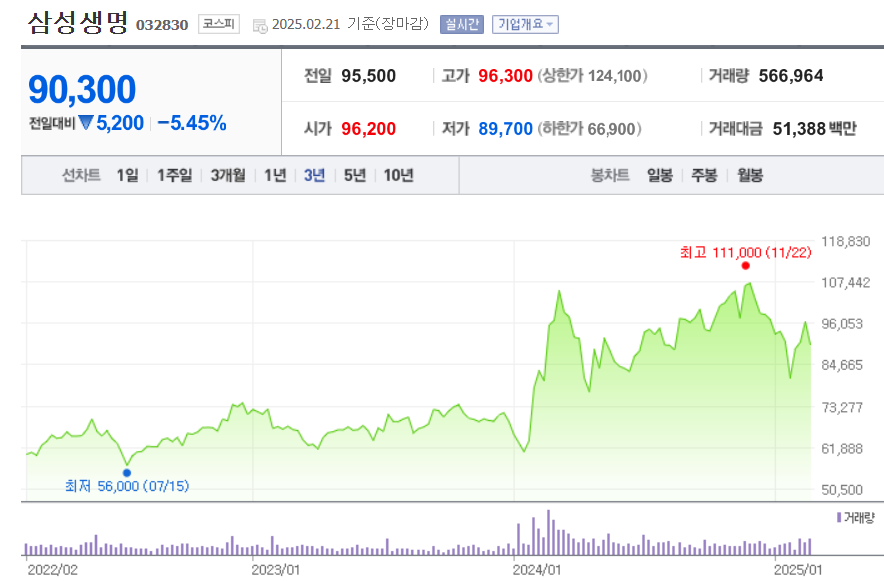The width and height of the screenshot is (884, 581).
Task: Click the 96,053 y-axis label
Action: pos(842,324)
